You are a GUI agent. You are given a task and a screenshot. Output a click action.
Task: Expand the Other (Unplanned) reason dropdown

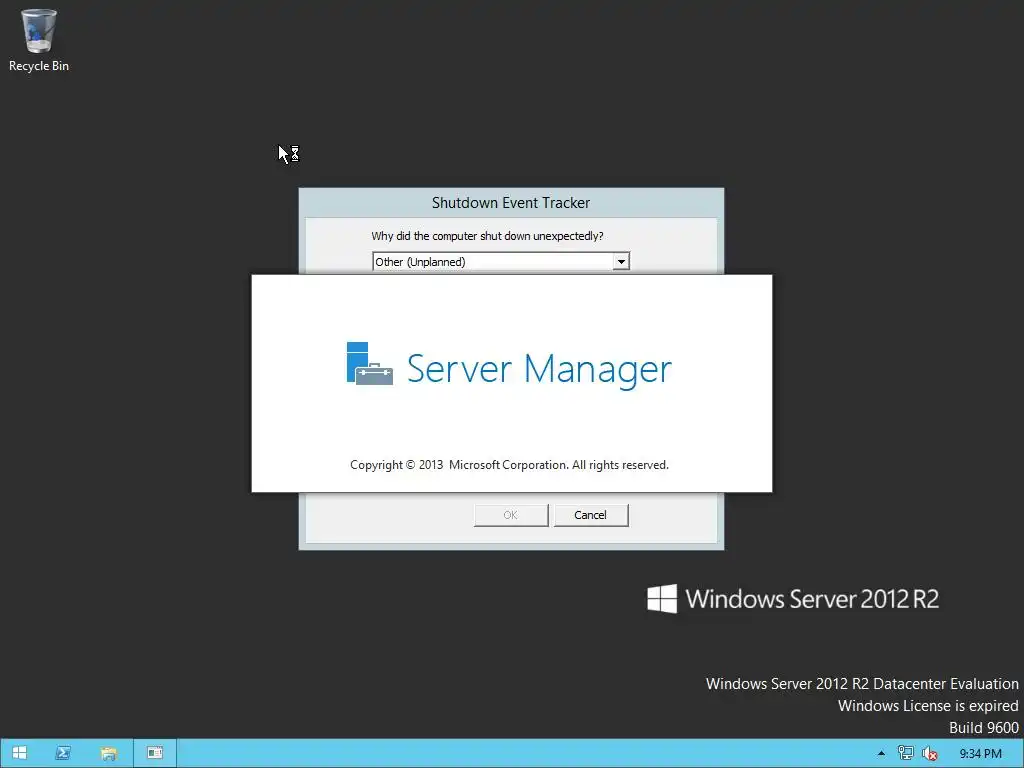pos(621,262)
